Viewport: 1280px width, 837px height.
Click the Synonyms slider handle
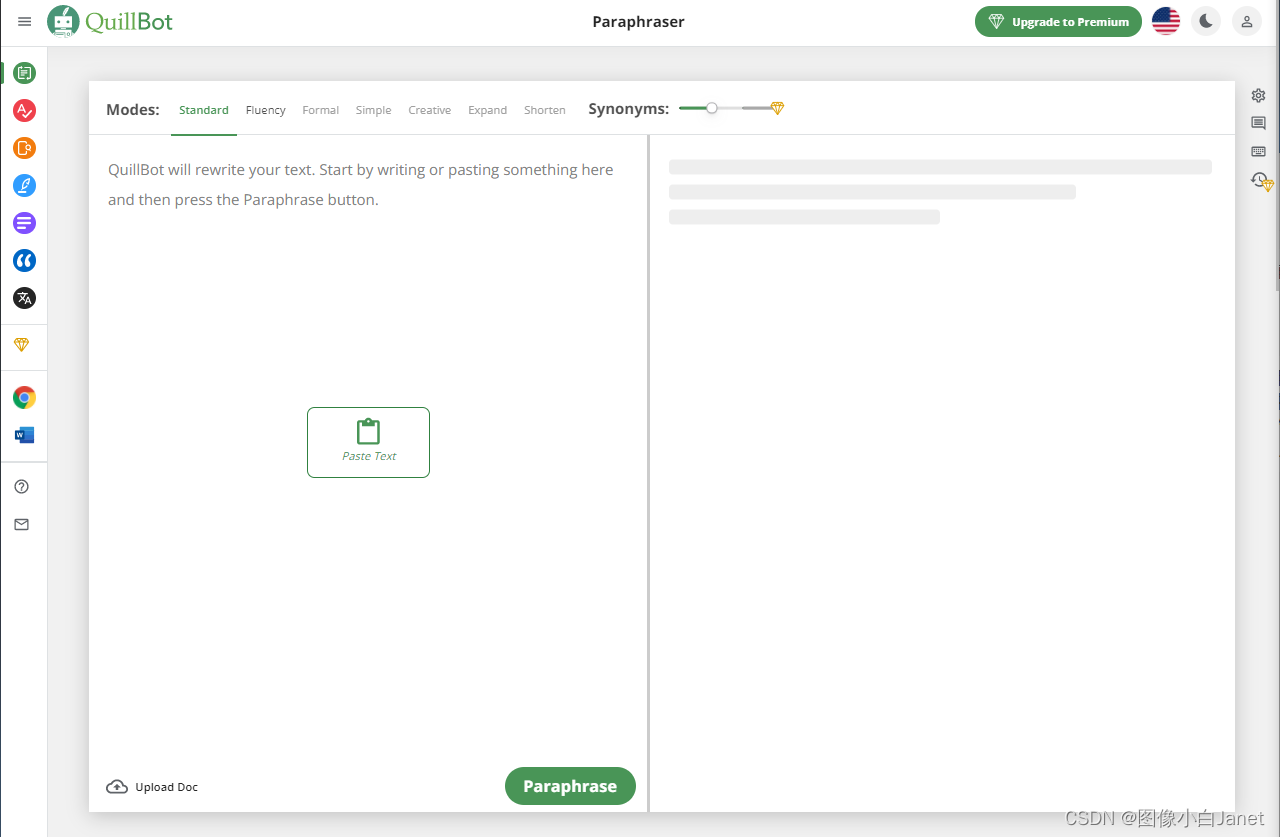(711, 108)
